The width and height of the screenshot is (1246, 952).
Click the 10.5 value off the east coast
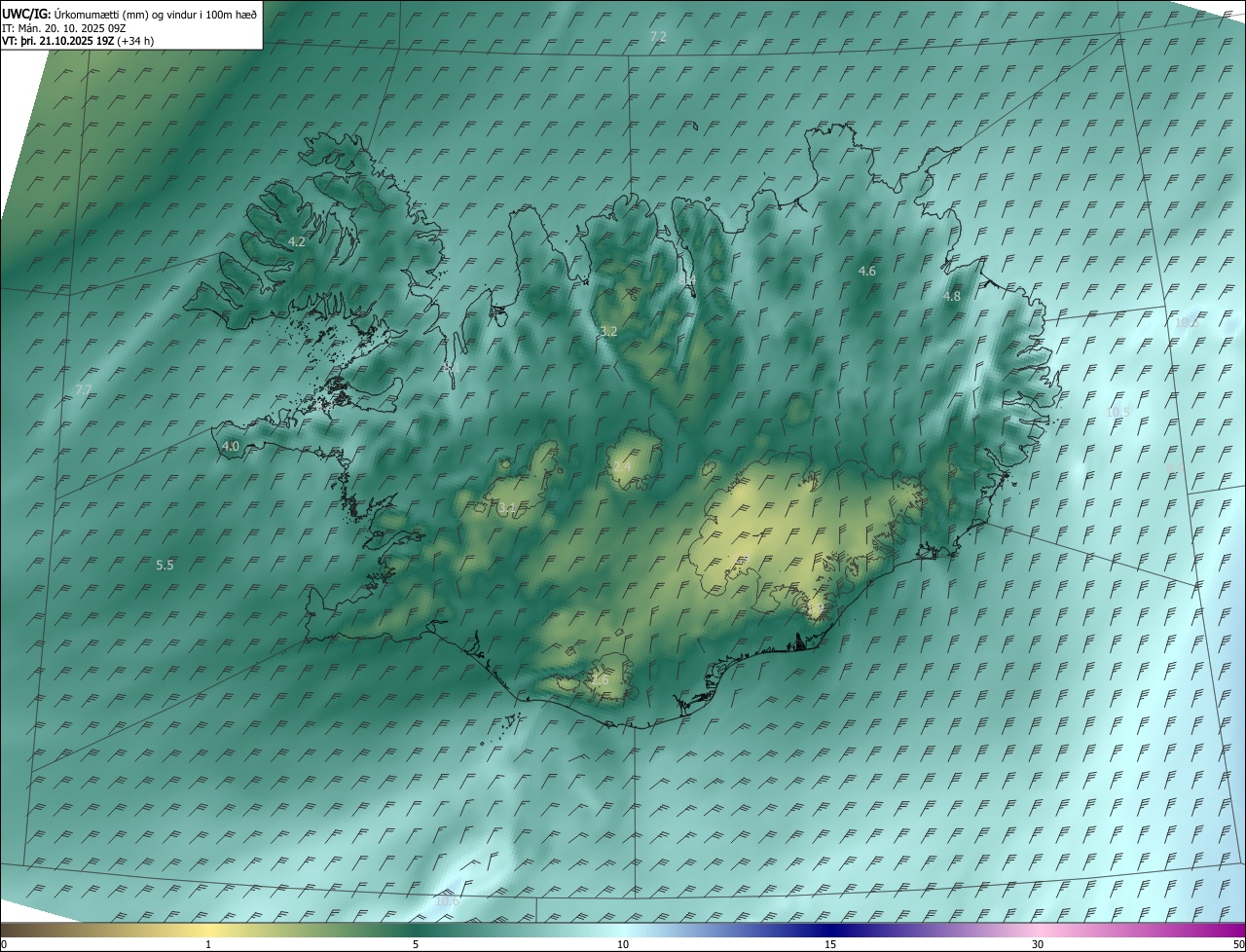pyautogui.click(x=1118, y=412)
